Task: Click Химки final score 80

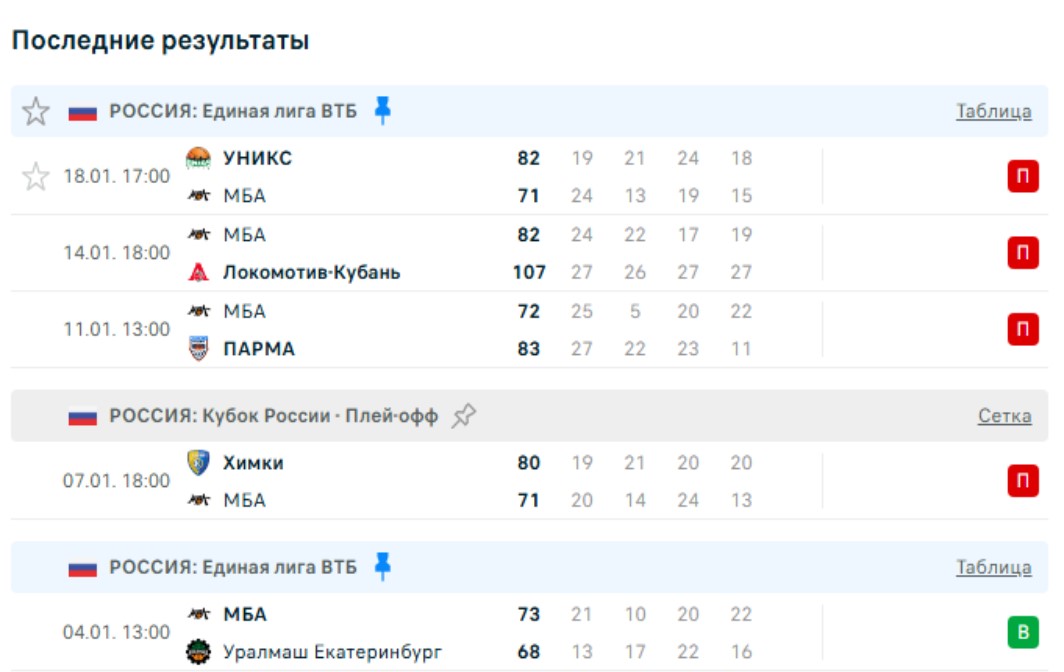Action: click(529, 463)
